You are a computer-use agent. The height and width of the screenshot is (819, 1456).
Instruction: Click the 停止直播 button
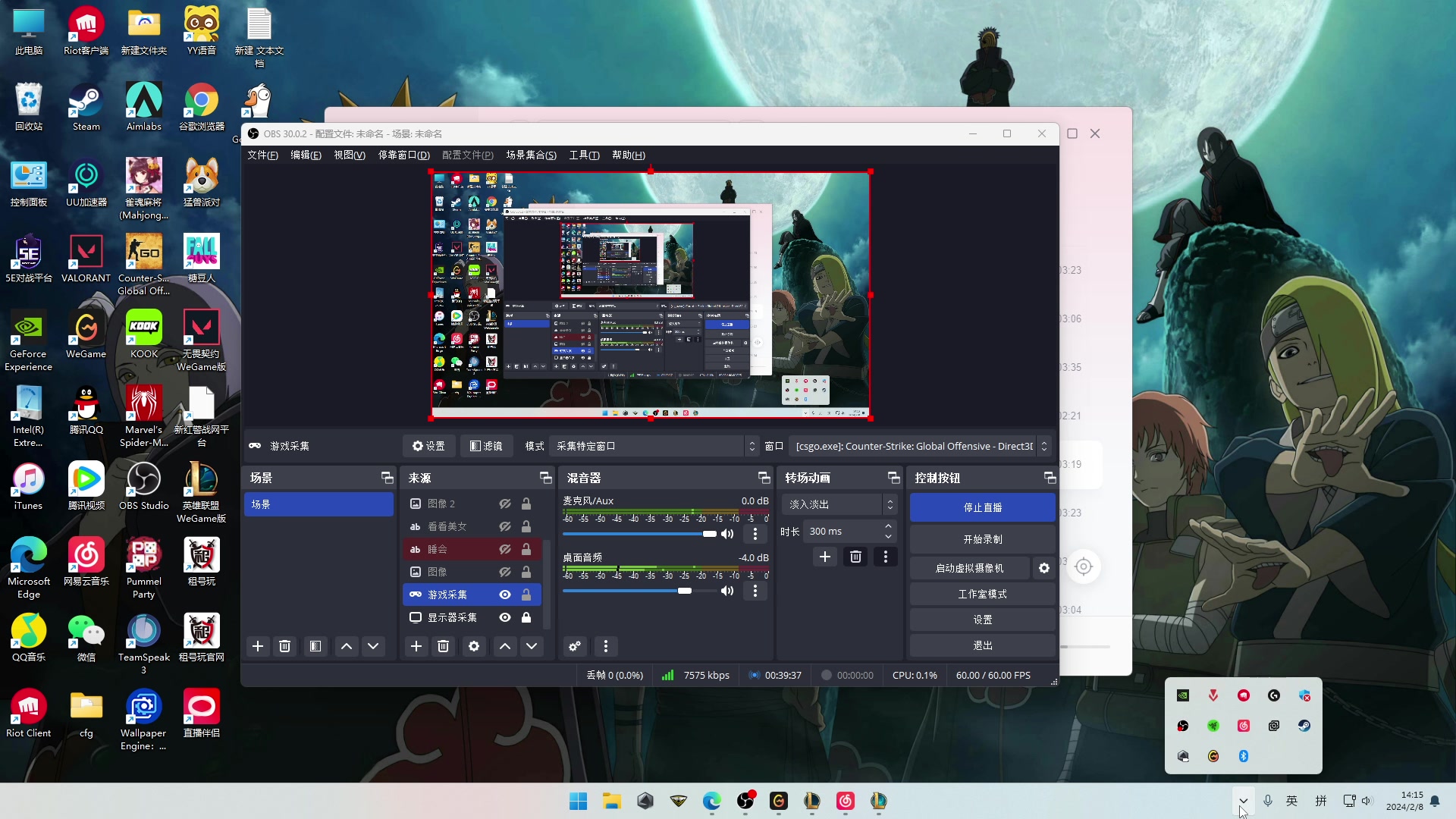coord(983,507)
